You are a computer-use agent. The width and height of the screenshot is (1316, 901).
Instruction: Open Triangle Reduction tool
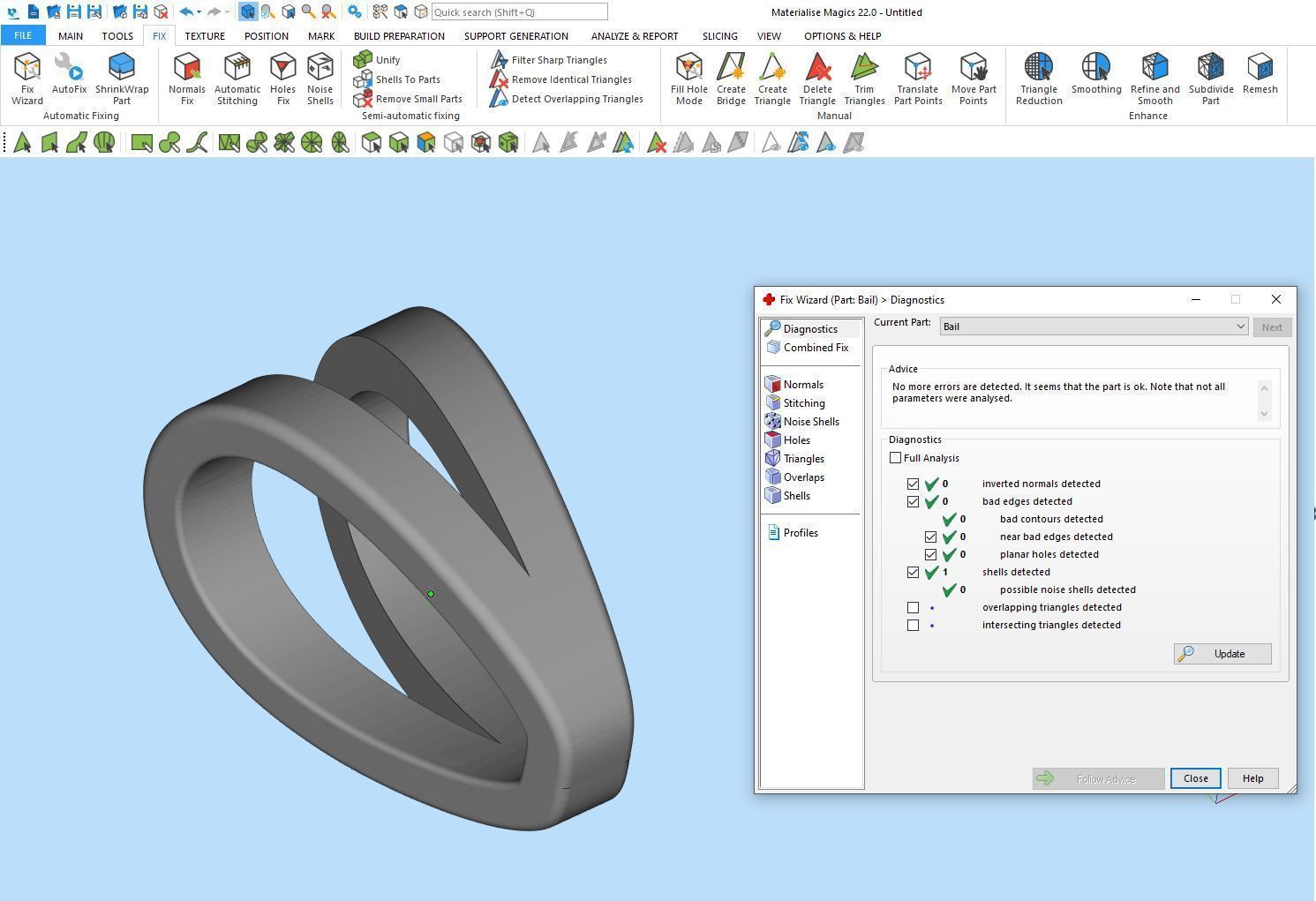pyautogui.click(x=1039, y=79)
